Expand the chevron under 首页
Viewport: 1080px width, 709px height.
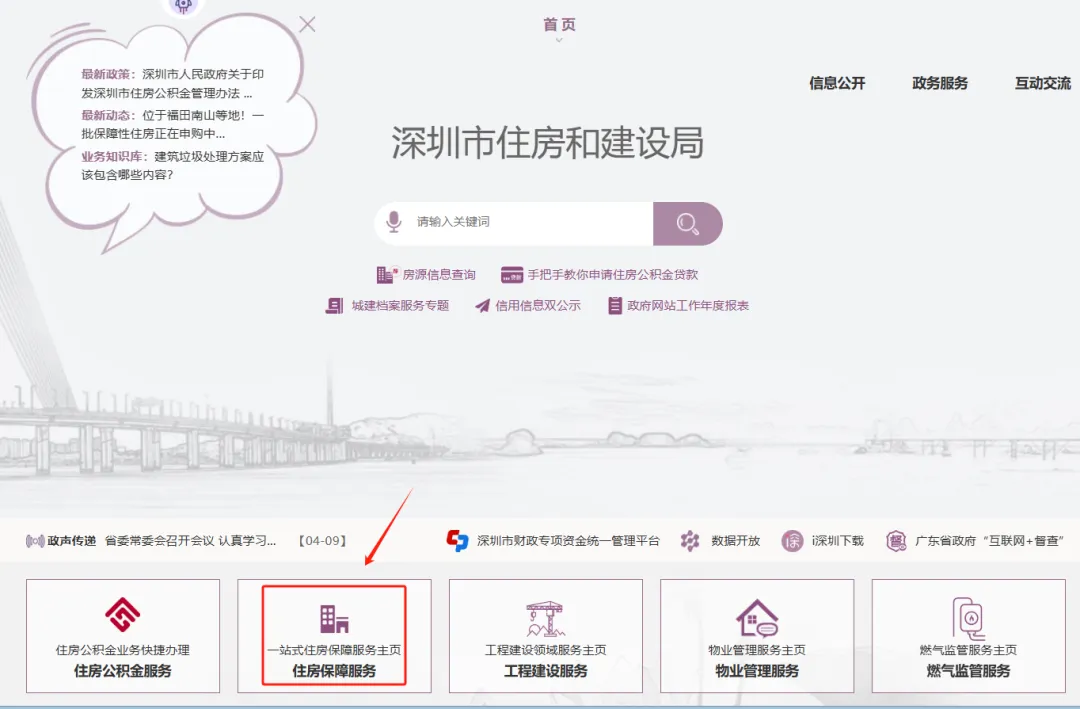[x=559, y=40]
